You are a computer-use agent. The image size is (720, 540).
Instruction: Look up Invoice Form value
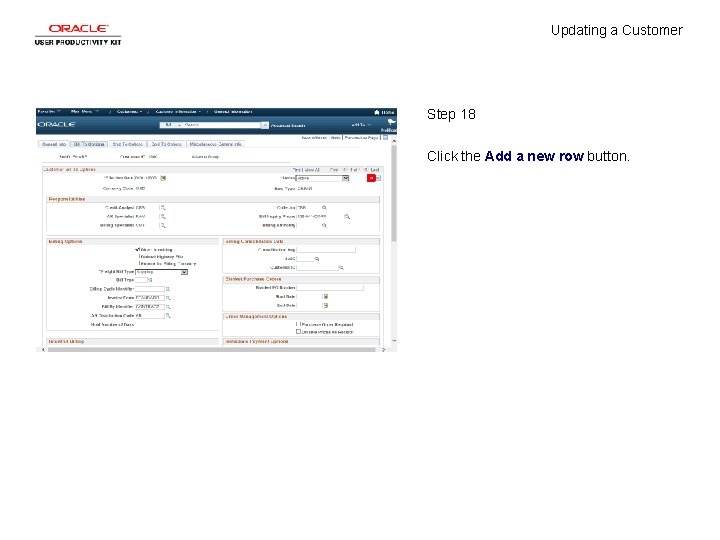(x=168, y=298)
